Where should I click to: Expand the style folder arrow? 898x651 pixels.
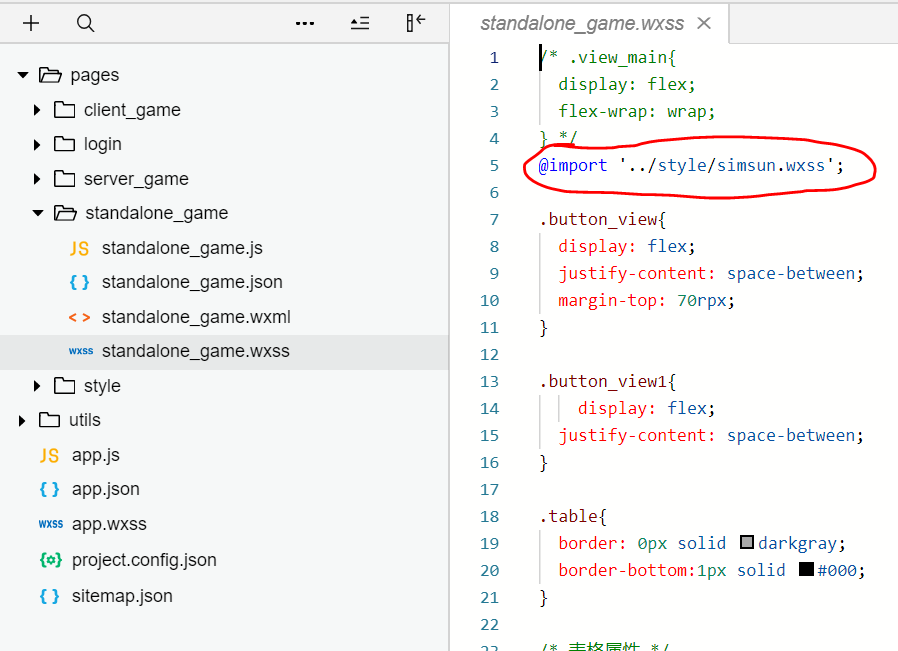click(37, 386)
